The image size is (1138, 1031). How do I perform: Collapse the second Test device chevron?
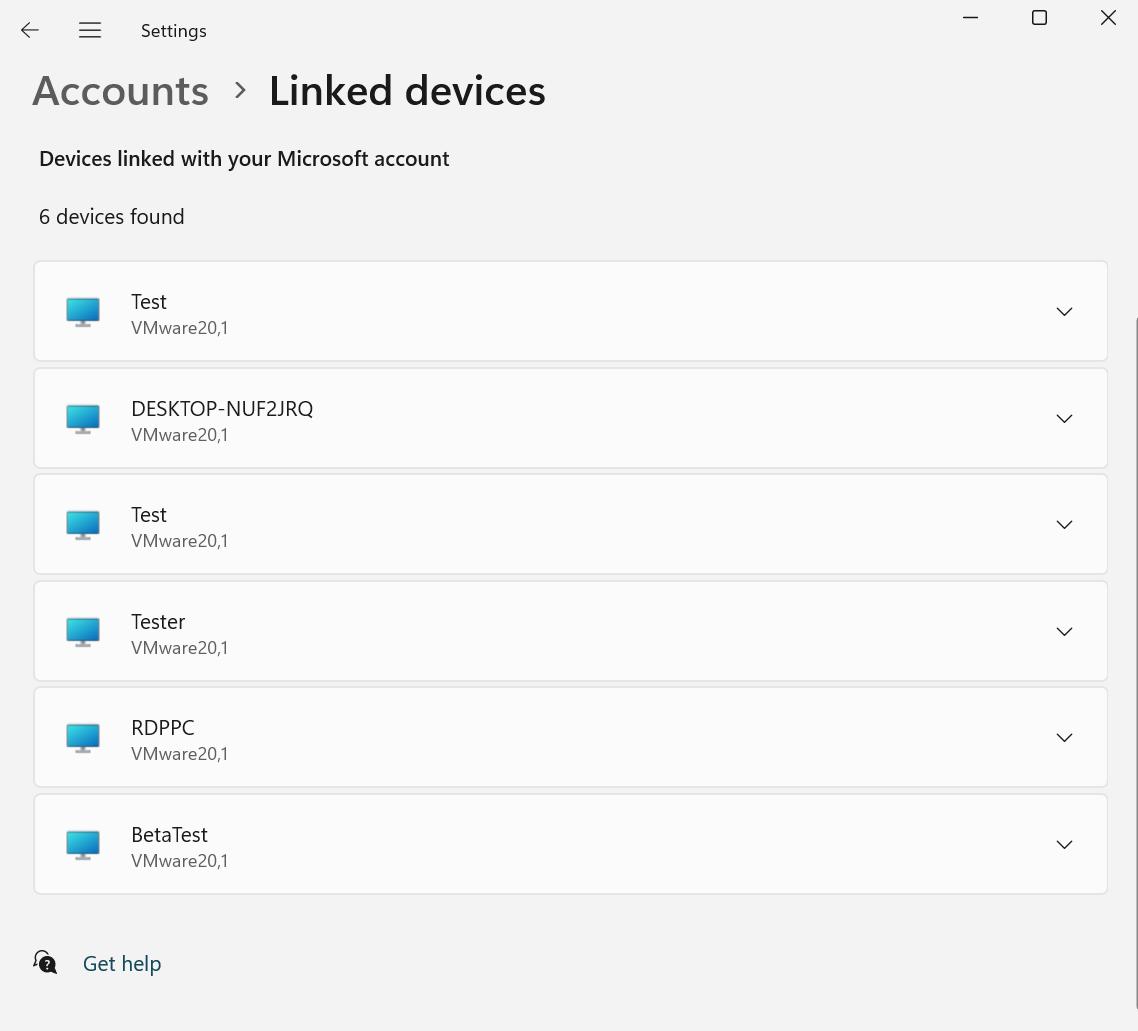[1064, 524]
